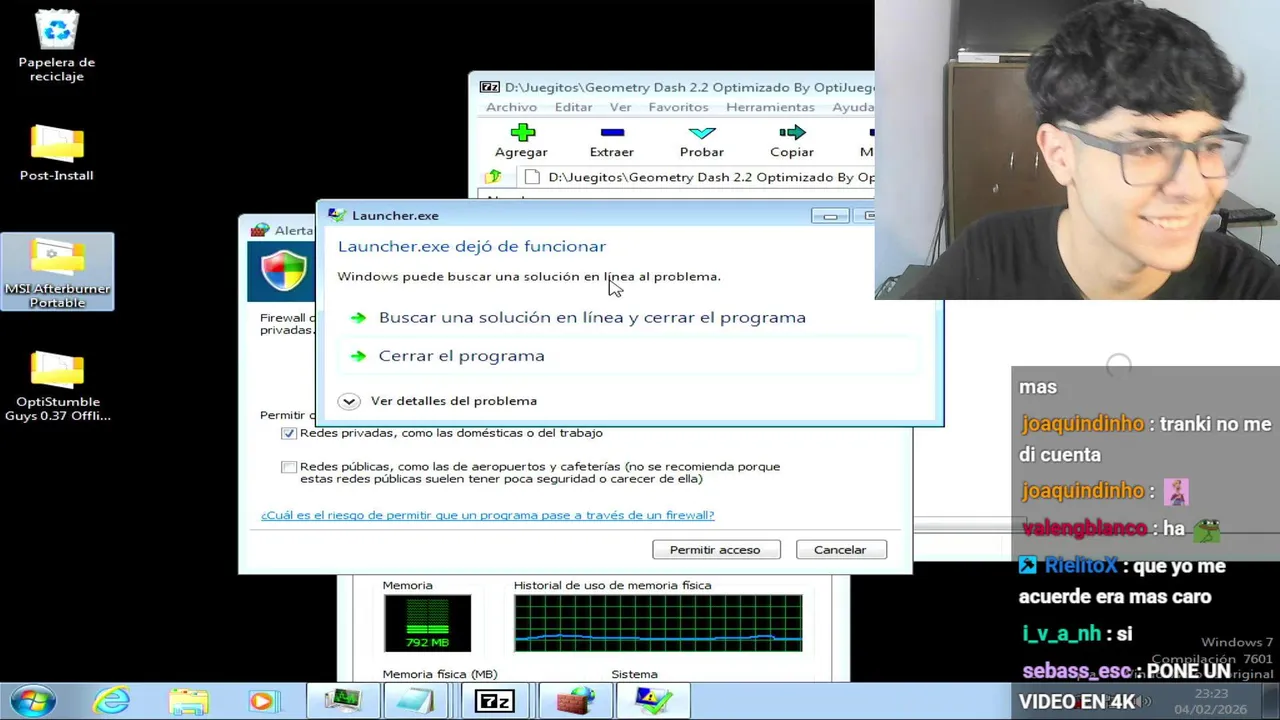Select the Post-Install folder on desktop

click(x=57, y=153)
